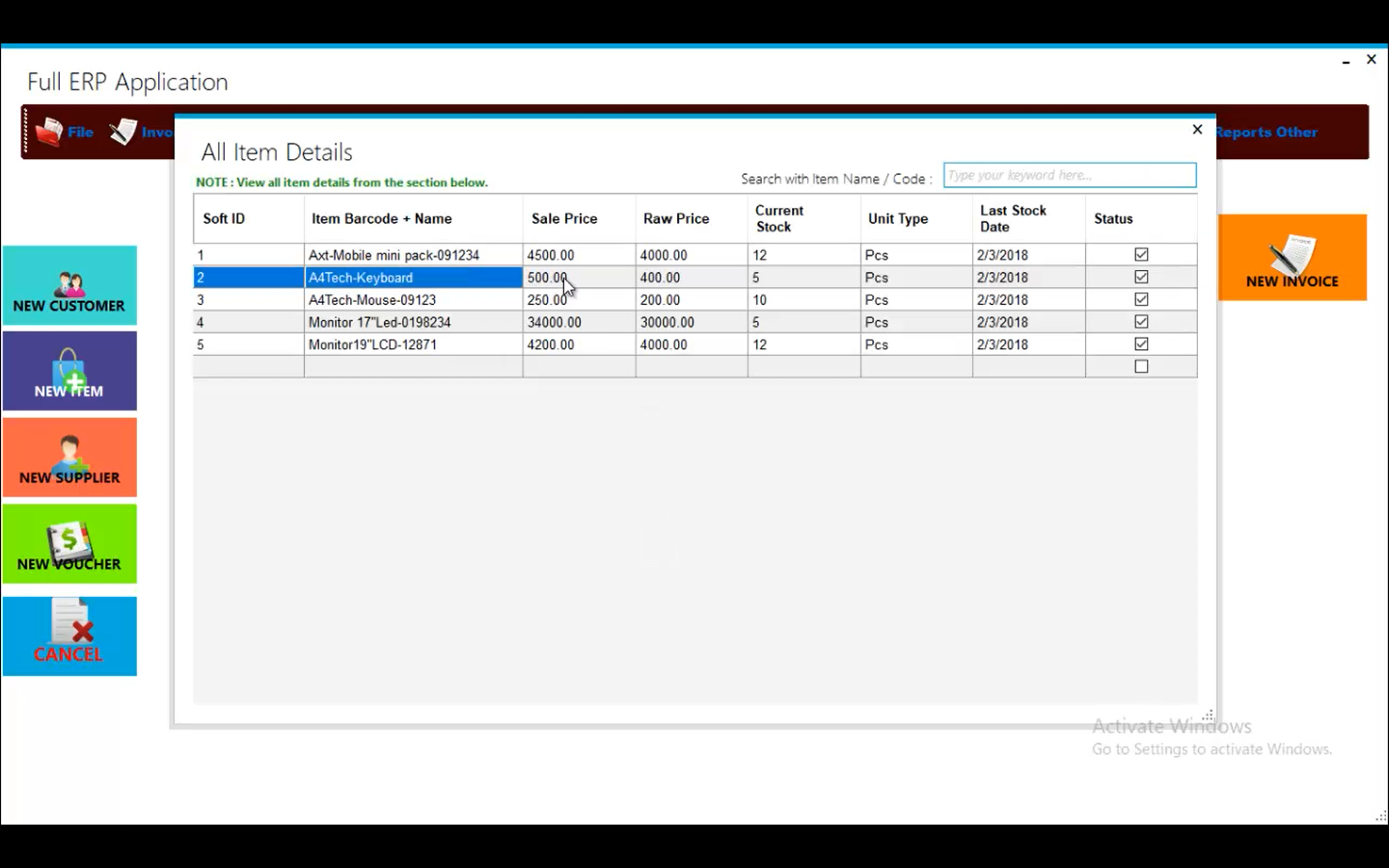Open the File menu
Viewport: 1389px width, 868px height.
pyautogui.click(x=80, y=132)
